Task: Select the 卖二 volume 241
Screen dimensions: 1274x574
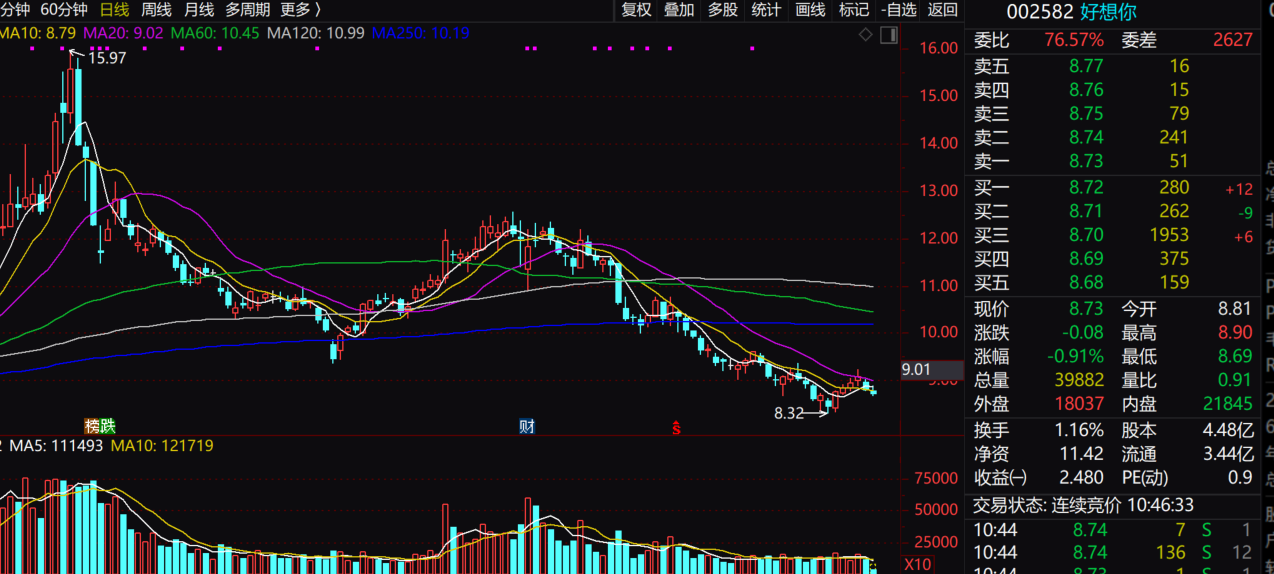Action: click(x=1174, y=137)
